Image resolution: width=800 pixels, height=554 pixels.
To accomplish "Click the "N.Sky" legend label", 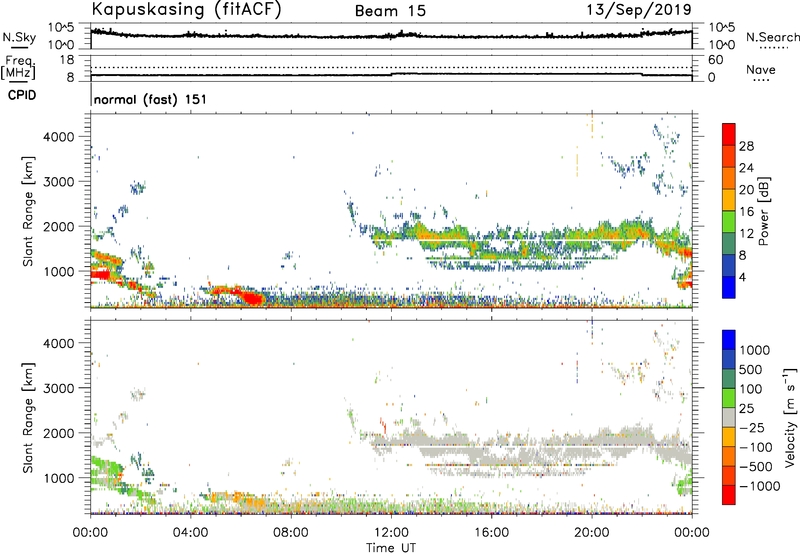I will (x=19, y=37).
